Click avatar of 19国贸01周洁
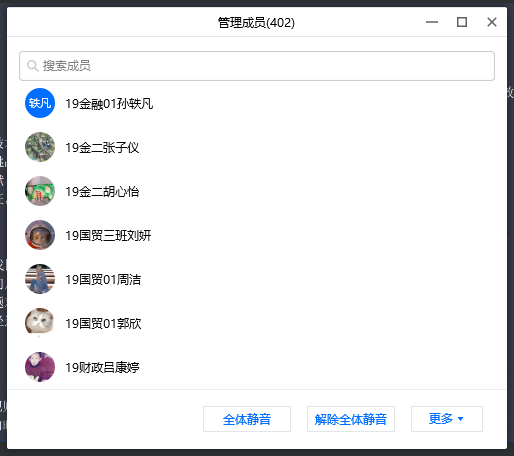 click(x=40, y=279)
